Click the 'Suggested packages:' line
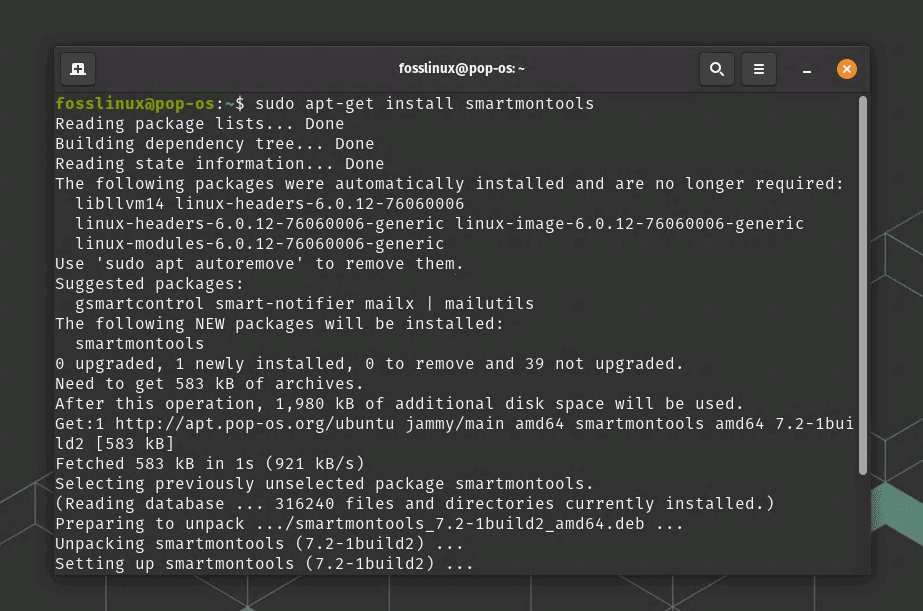The image size is (923, 611). click(150, 284)
